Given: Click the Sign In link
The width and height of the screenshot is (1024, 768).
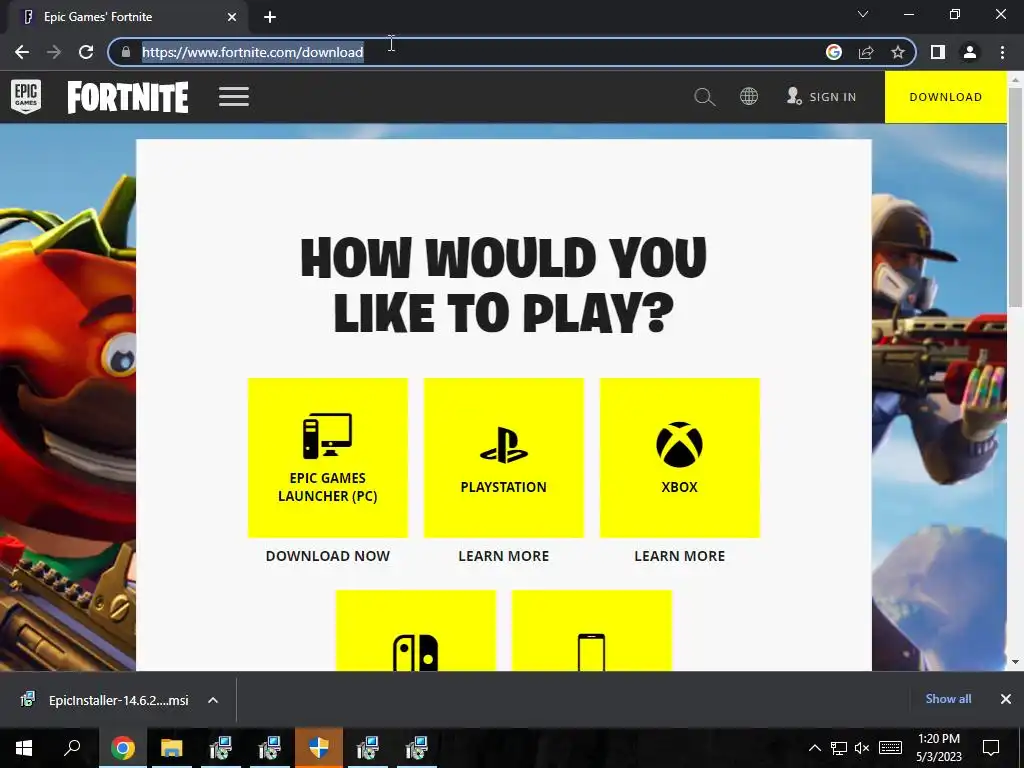Looking at the screenshot, I should (x=822, y=97).
